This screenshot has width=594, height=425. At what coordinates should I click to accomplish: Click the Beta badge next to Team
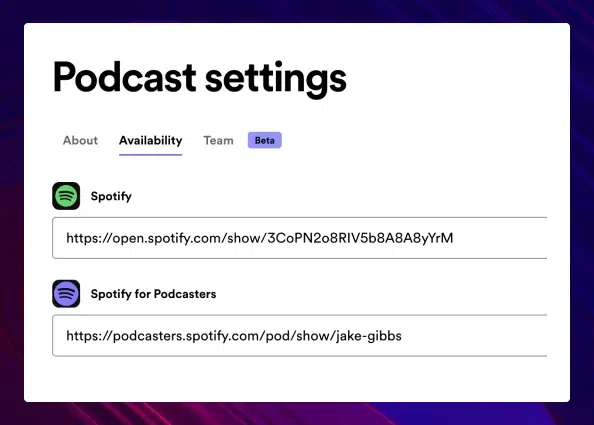pos(264,140)
